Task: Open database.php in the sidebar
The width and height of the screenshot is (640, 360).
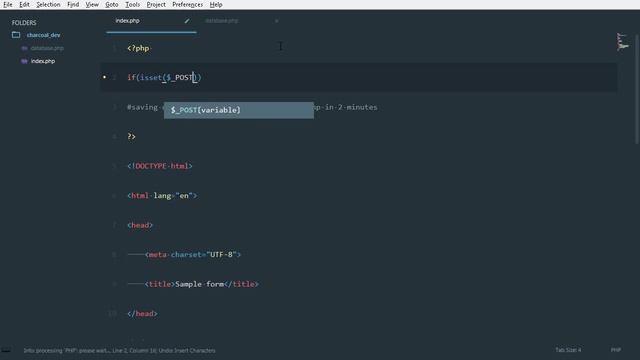Action: coord(47,48)
